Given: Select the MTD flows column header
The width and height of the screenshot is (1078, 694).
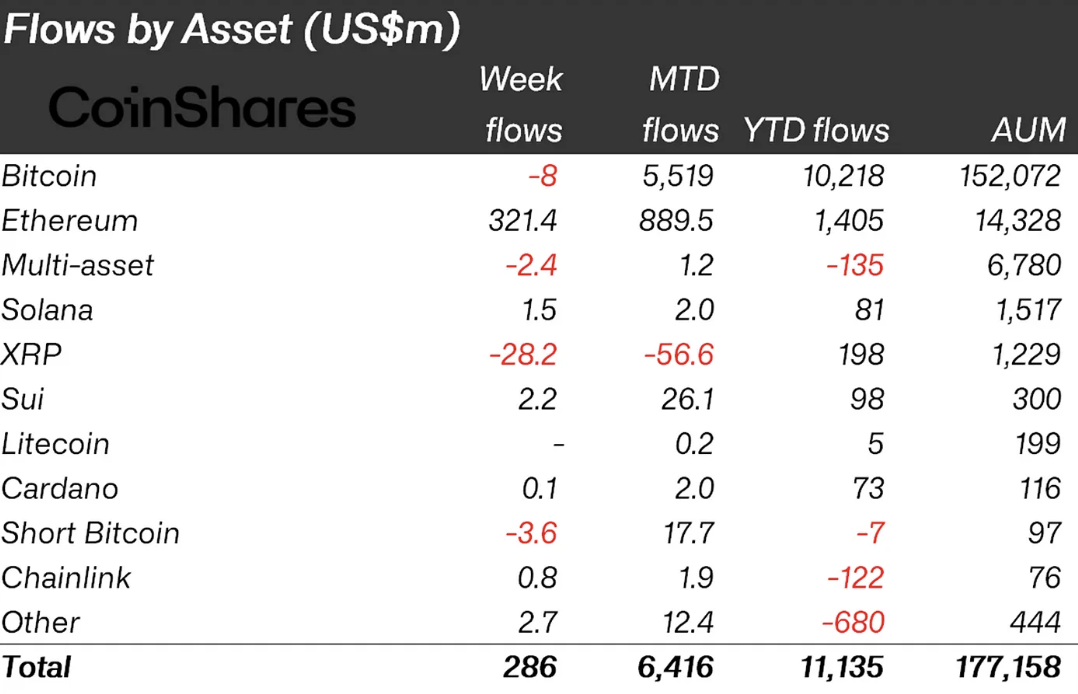Looking at the screenshot, I should pos(680,104).
